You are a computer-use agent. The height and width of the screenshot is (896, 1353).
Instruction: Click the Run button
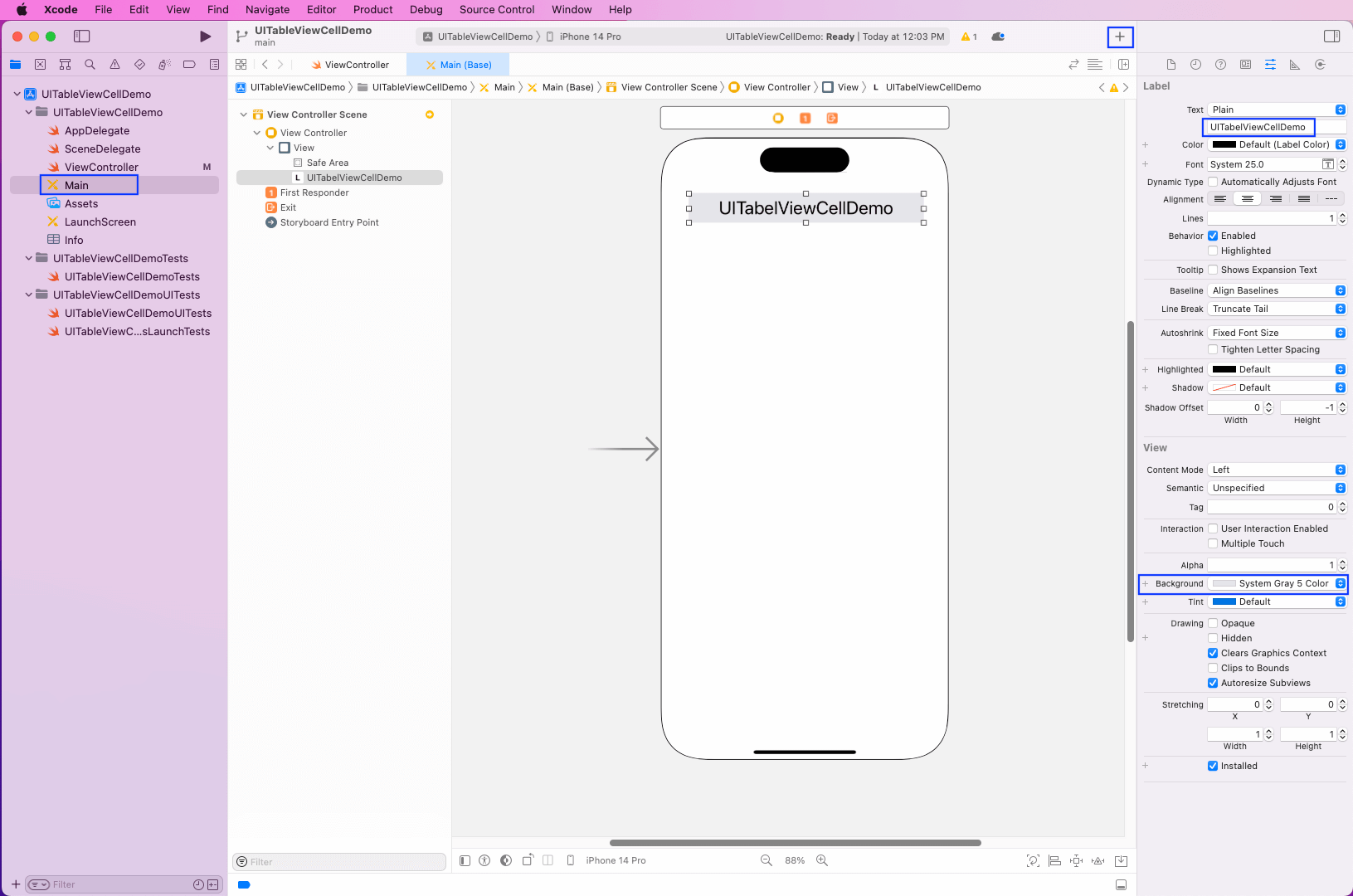point(204,37)
